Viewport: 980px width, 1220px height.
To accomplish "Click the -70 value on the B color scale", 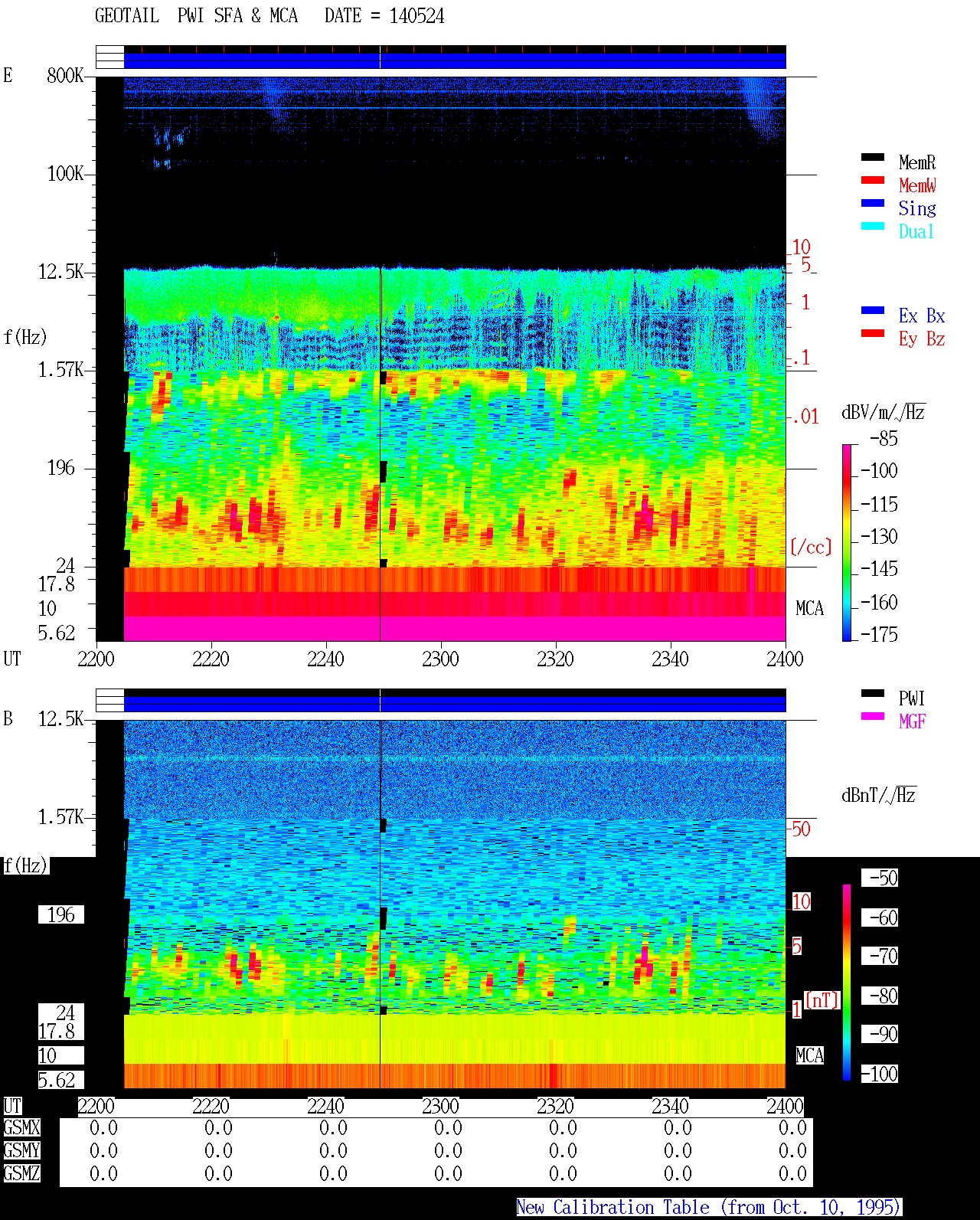I will click(884, 956).
